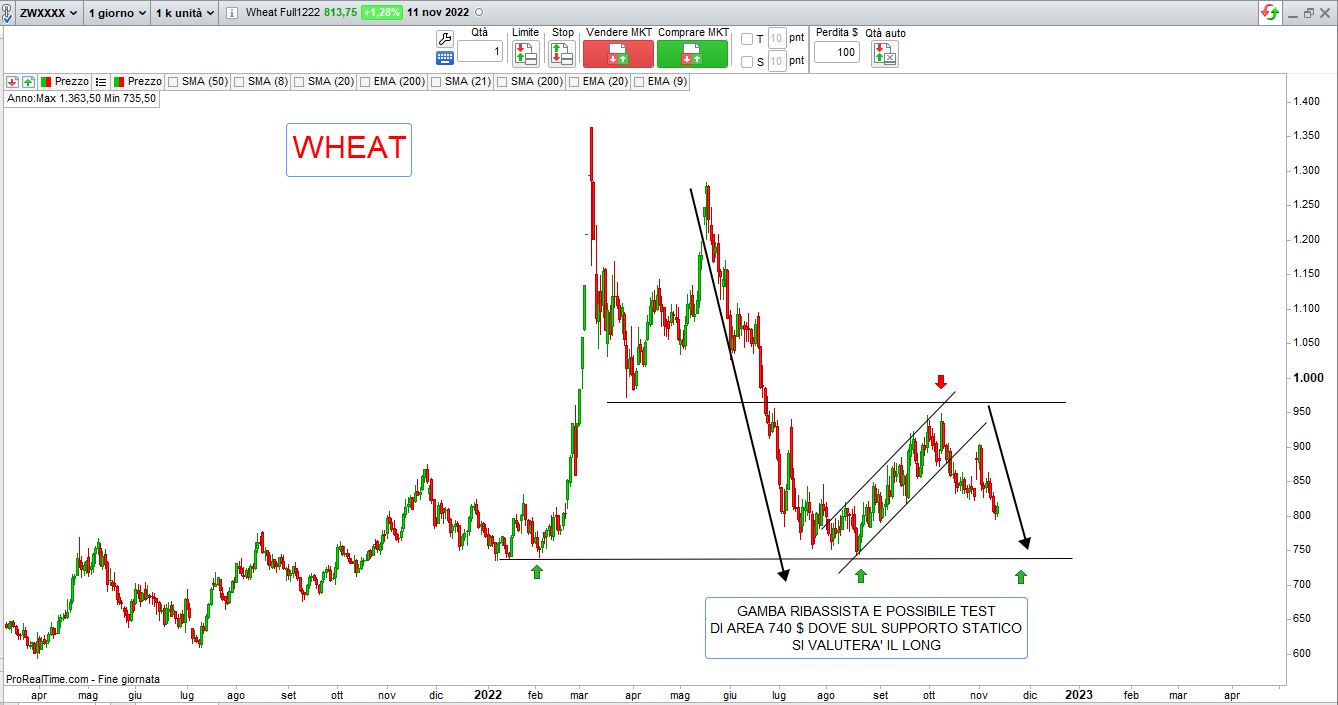The height and width of the screenshot is (705, 1338).
Task: Click the Wheat Full1222 instrument name
Action: click(x=282, y=13)
